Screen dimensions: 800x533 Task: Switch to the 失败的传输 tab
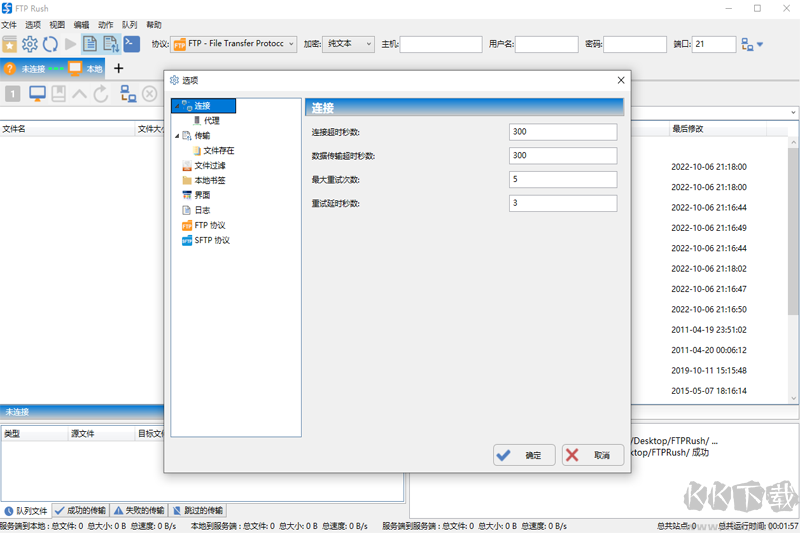[139, 510]
